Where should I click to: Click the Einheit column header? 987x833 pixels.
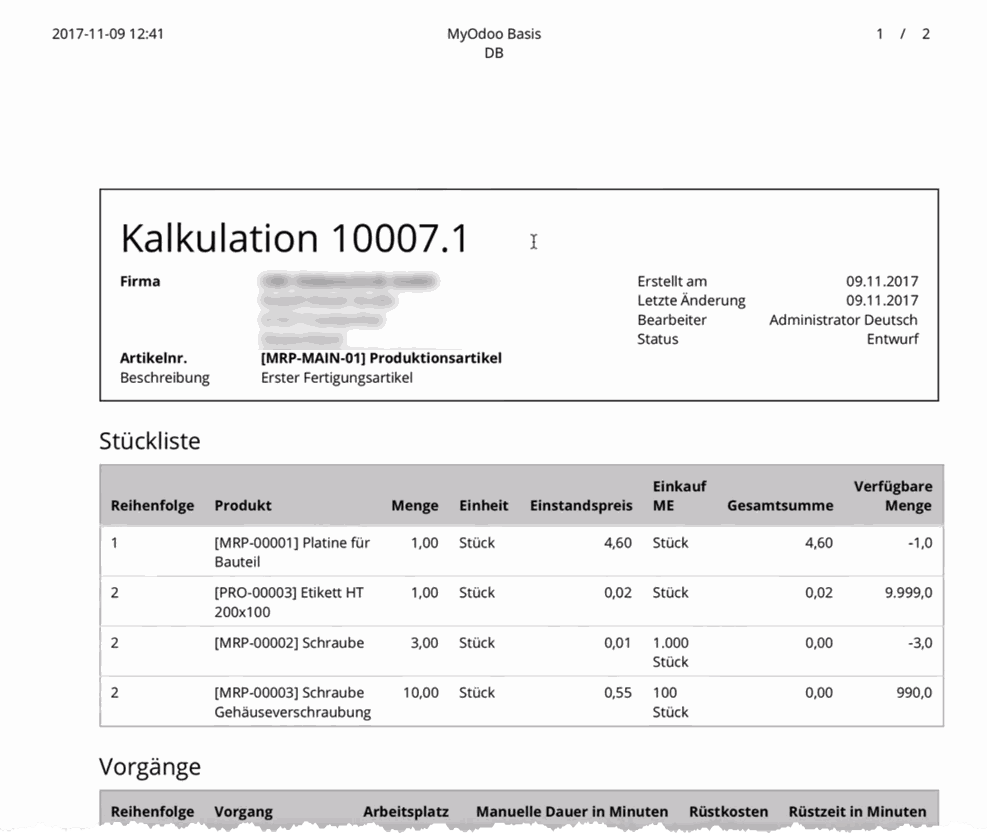point(483,506)
